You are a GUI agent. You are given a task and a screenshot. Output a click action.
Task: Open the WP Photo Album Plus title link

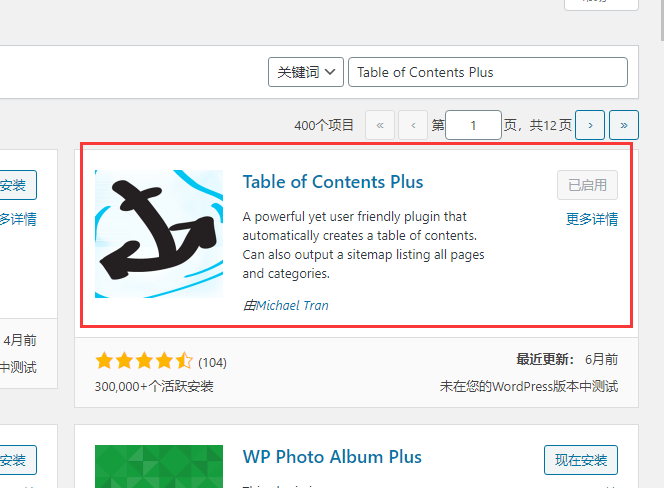(332, 457)
